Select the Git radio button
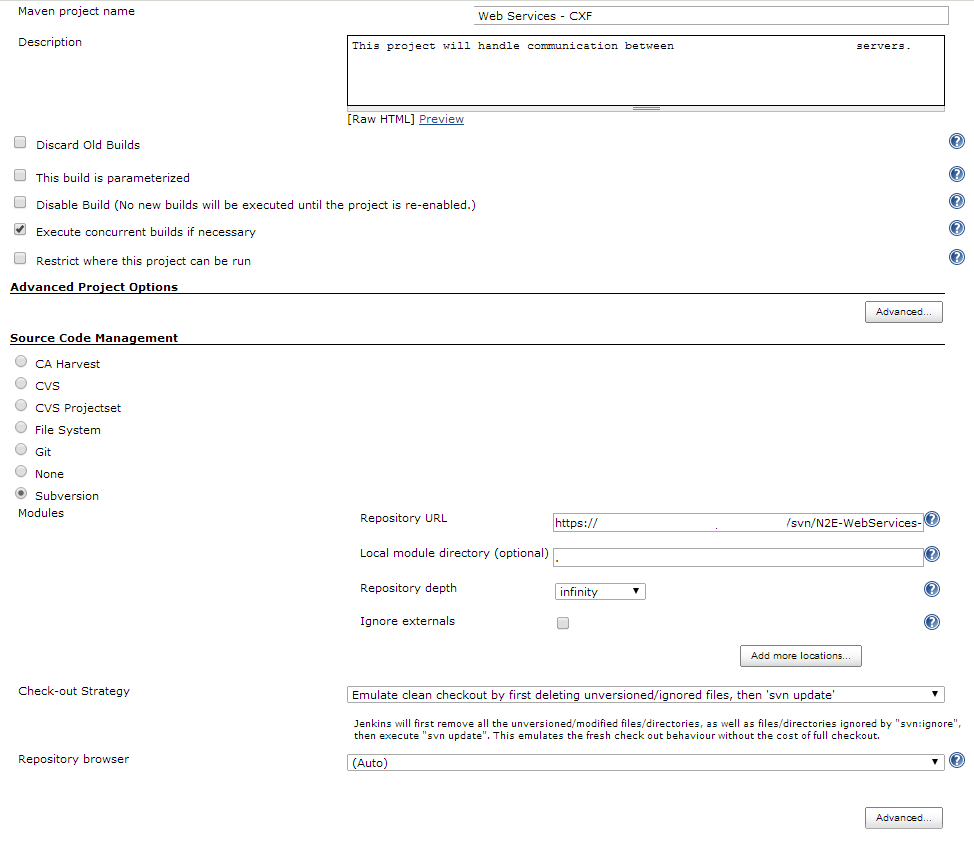The width and height of the screenshot is (974, 842). pyautogui.click(x=20, y=450)
